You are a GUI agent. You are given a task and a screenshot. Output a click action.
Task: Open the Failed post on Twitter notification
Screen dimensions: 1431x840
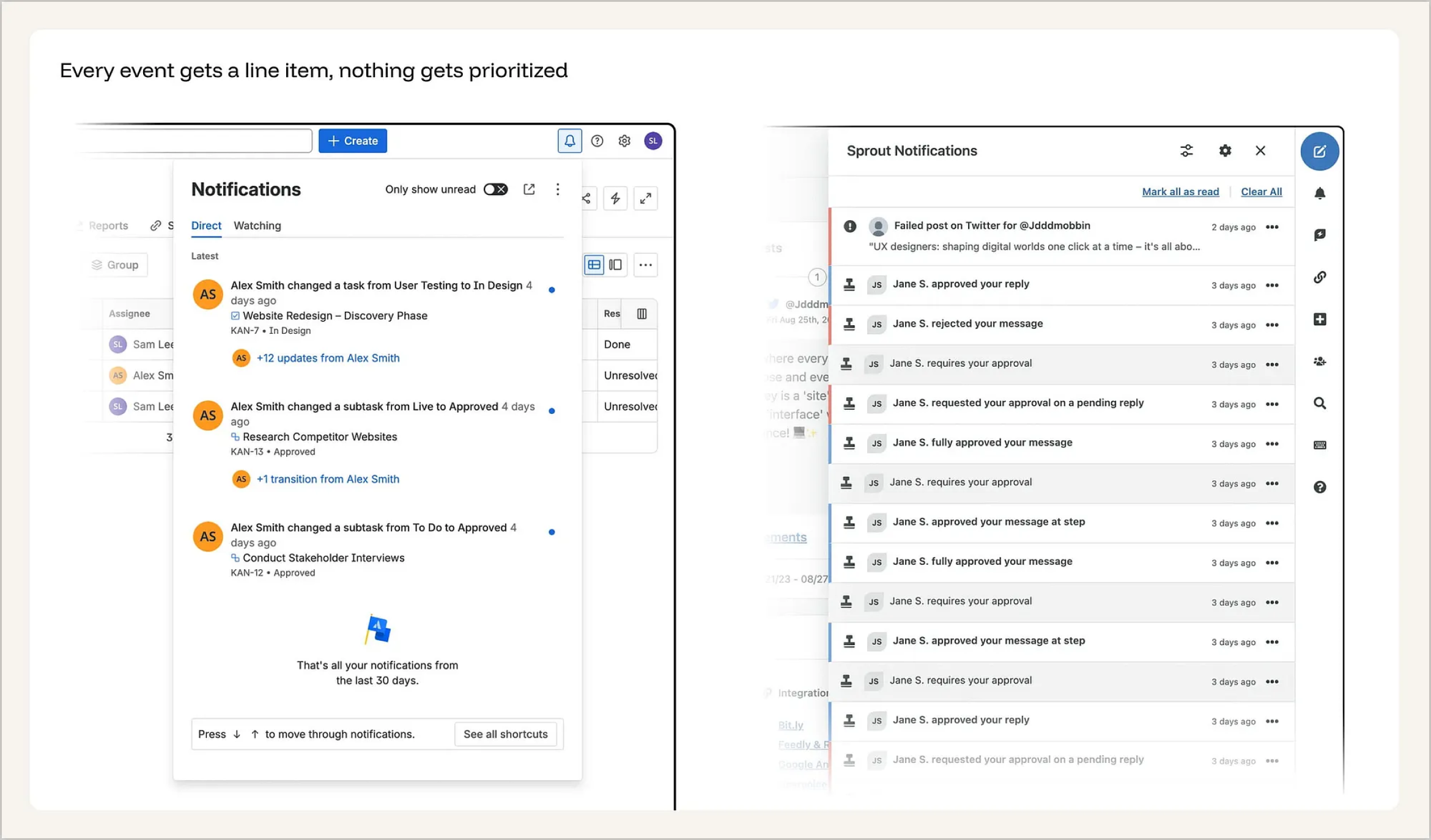click(x=1062, y=237)
